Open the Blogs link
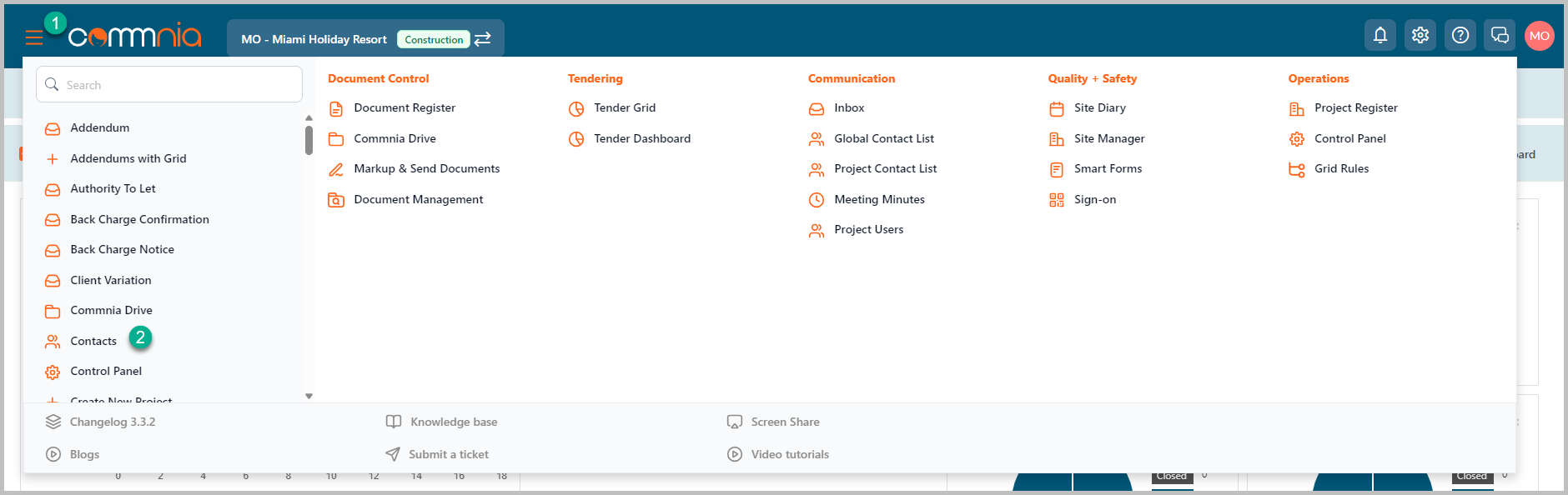1568x495 pixels. (x=84, y=454)
